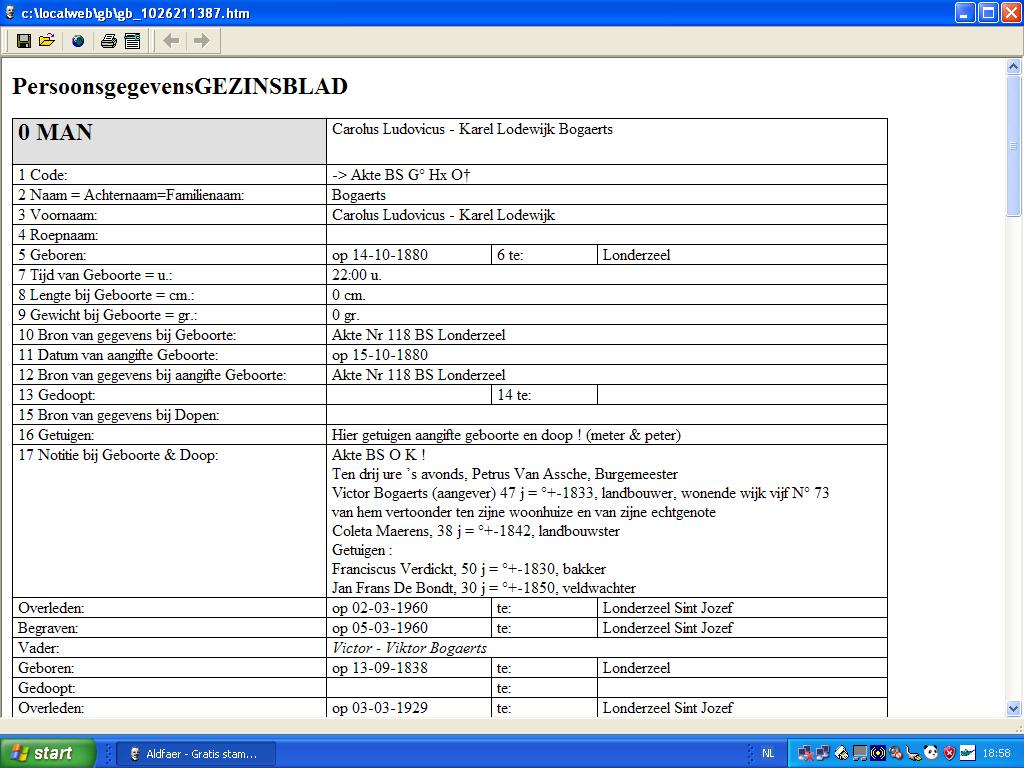
Task: Click the scrollbar up arrow
Action: pos(1014,66)
